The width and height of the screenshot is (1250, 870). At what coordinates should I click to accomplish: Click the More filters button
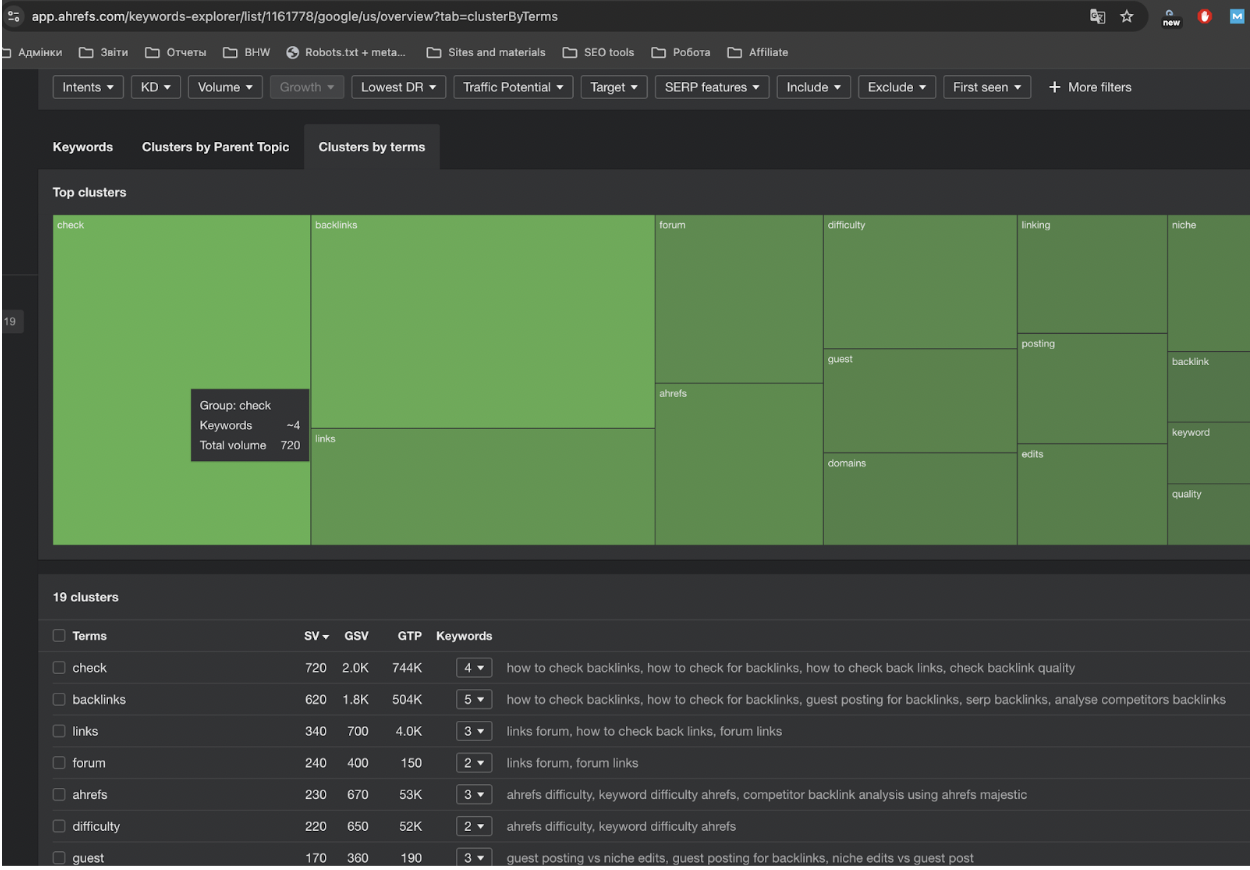[1089, 87]
